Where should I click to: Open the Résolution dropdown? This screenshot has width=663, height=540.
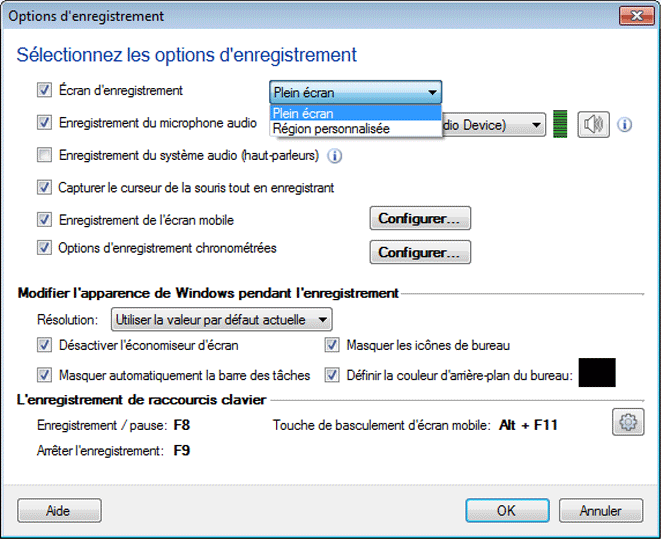click(x=221, y=320)
